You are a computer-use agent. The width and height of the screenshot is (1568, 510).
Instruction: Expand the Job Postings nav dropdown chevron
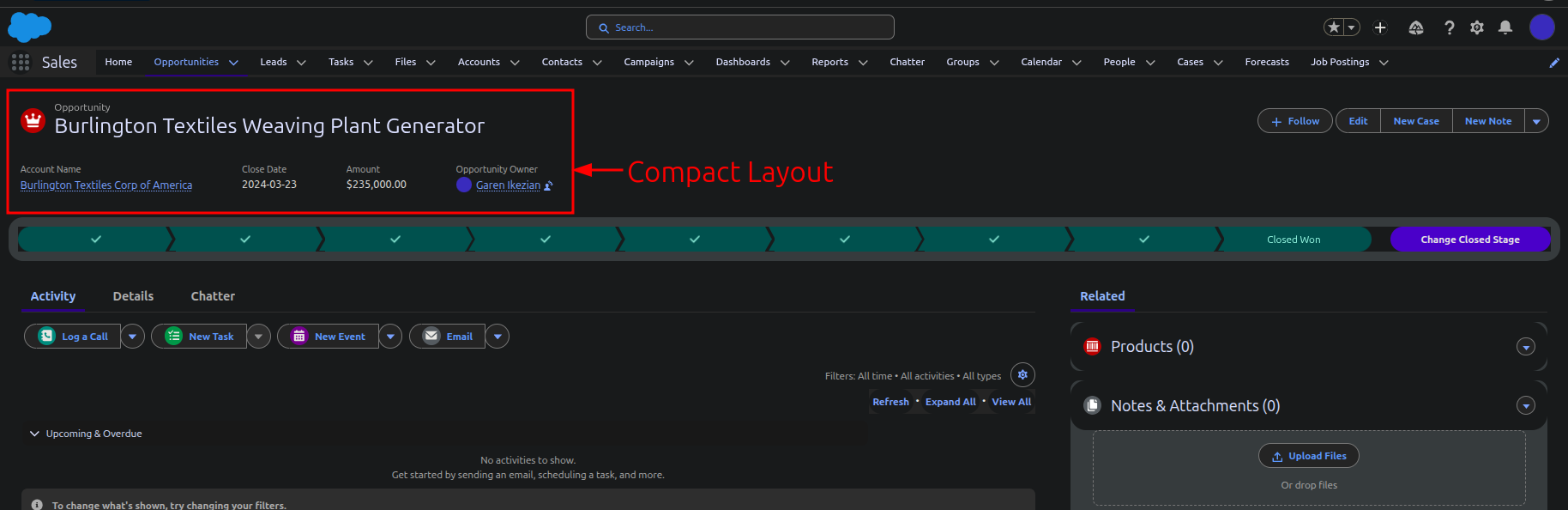click(x=1384, y=63)
